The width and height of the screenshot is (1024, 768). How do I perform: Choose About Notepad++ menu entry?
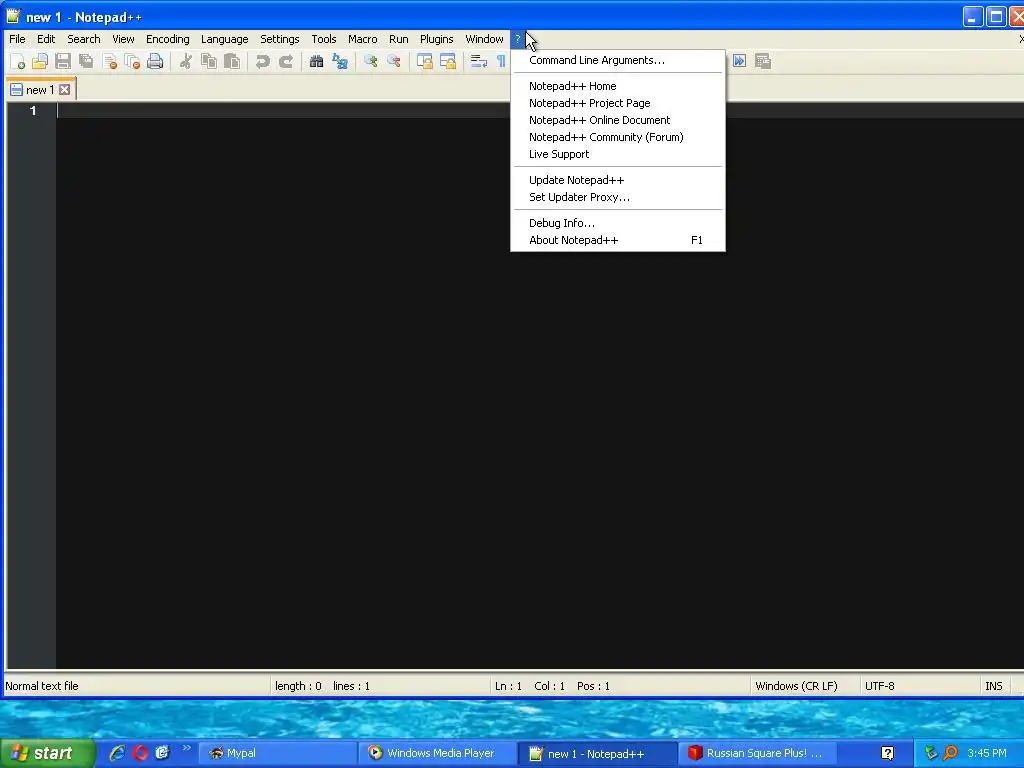click(618, 240)
